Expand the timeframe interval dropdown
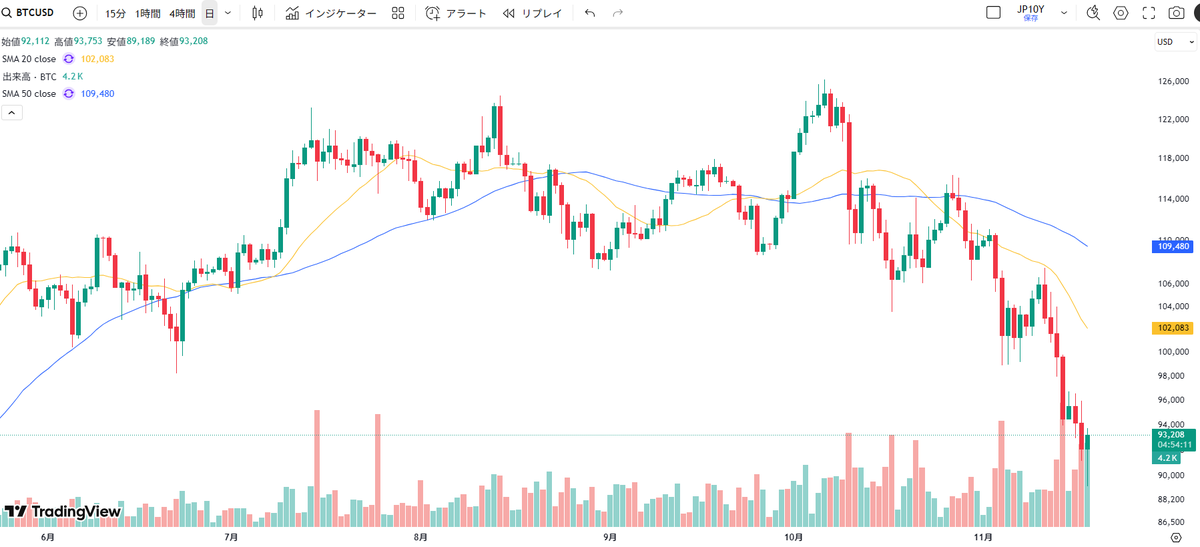The width and height of the screenshot is (1200, 547). coord(229,13)
